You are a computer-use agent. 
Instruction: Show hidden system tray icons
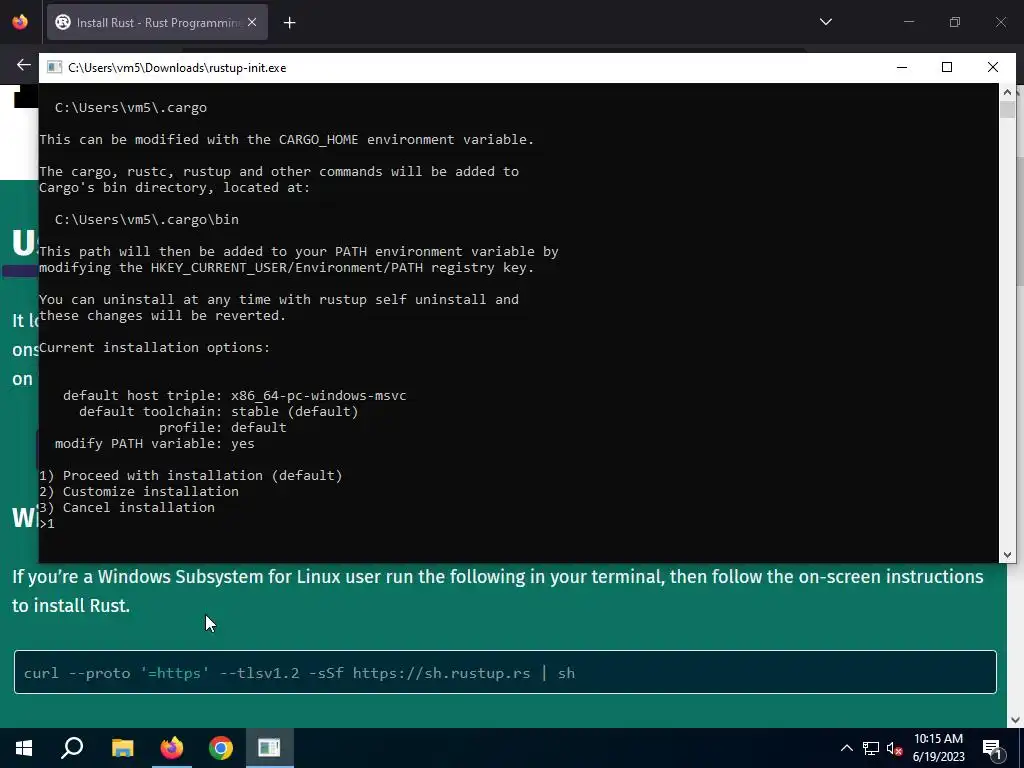pyautogui.click(x=846, y=748)
